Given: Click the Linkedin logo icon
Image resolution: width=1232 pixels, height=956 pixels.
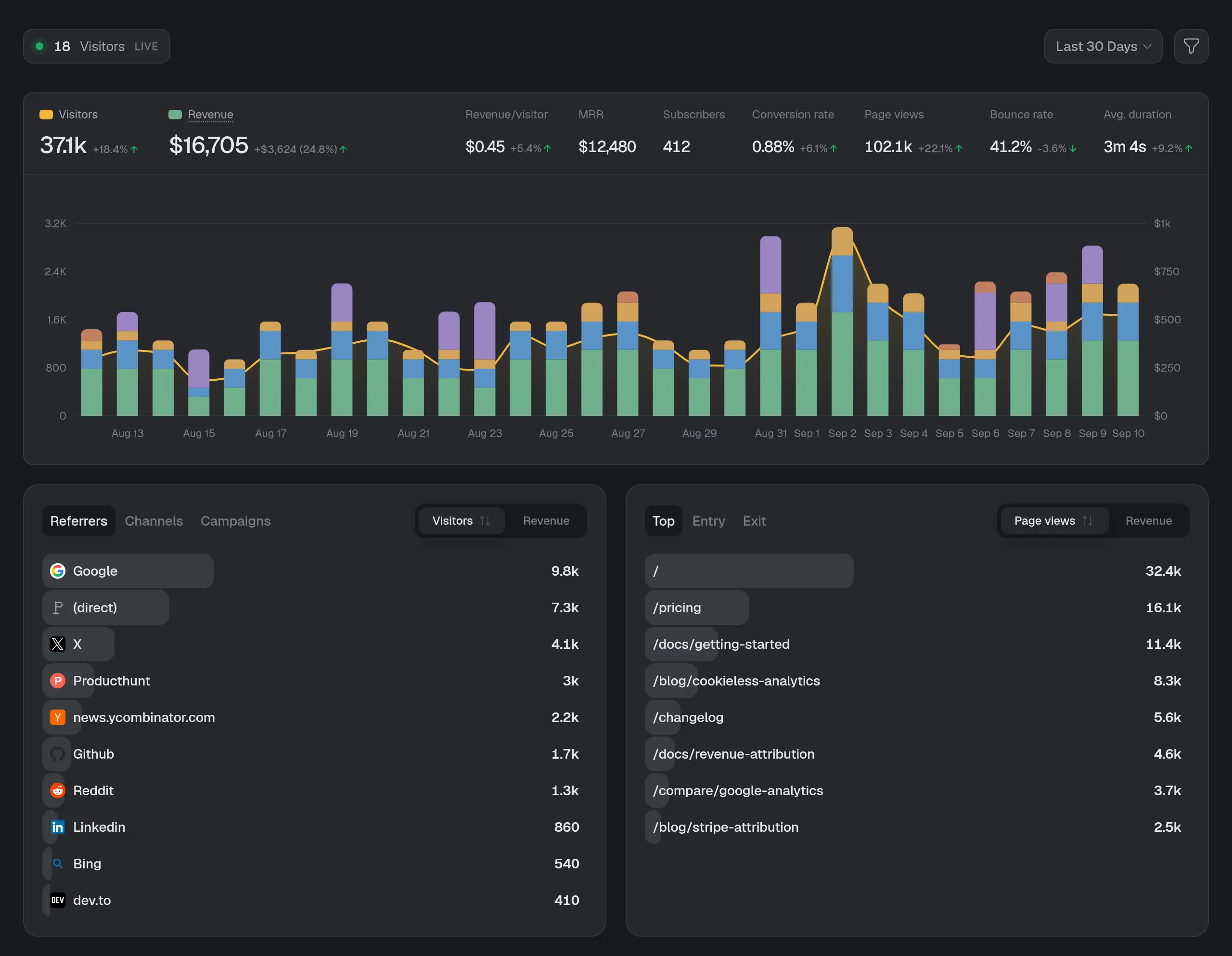Looking at the screenshot, I should pos(58,827).
